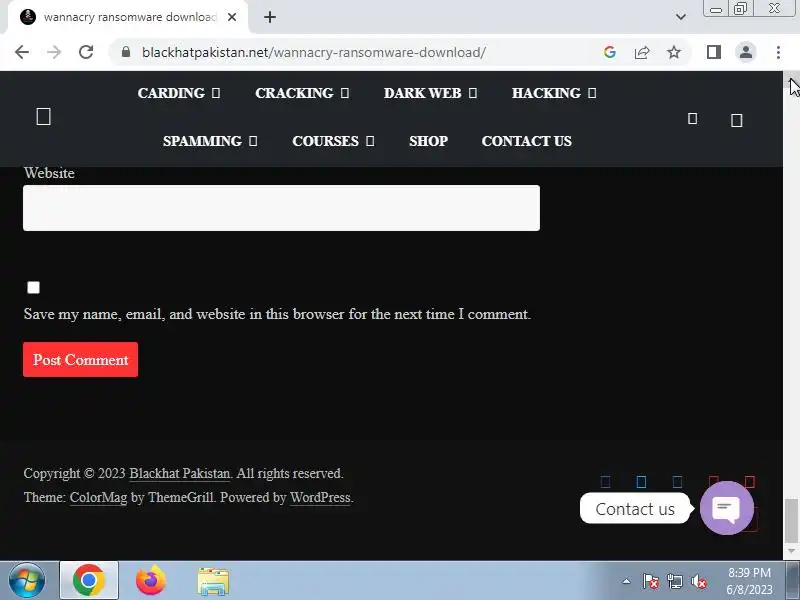Open the Windows Start menu
The image size is (800, 600).
[27, 581]
